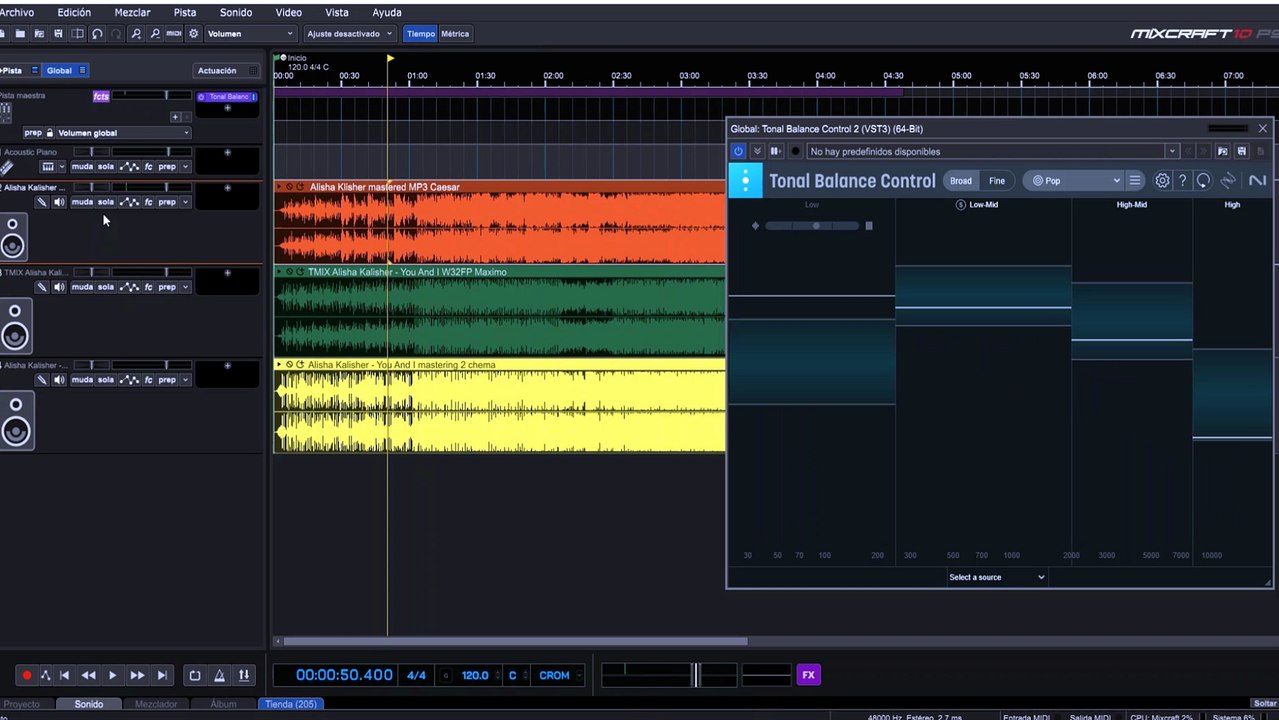Click the +Pista add track button

[x=12, y=71]
